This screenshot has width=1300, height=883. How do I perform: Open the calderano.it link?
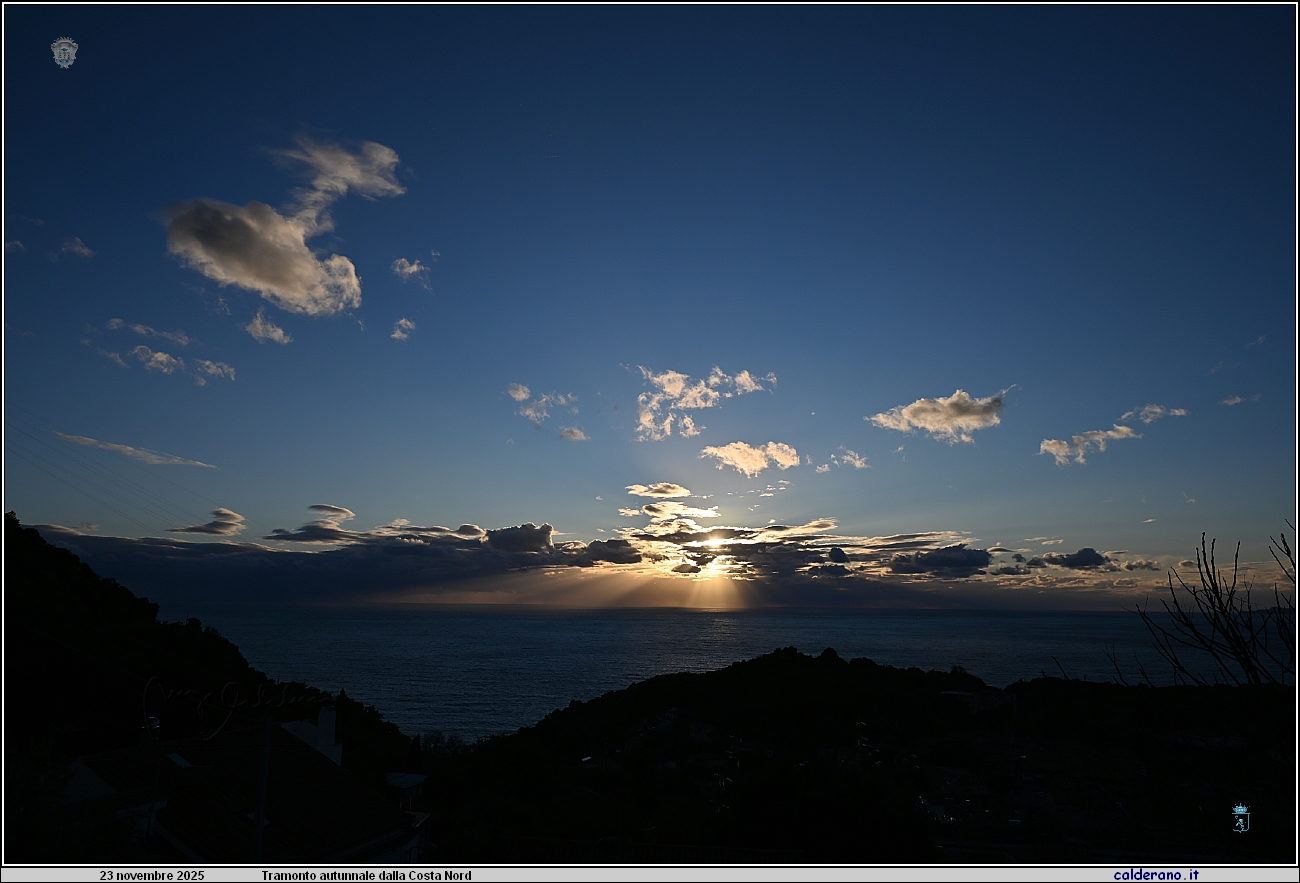point(1155,875)
